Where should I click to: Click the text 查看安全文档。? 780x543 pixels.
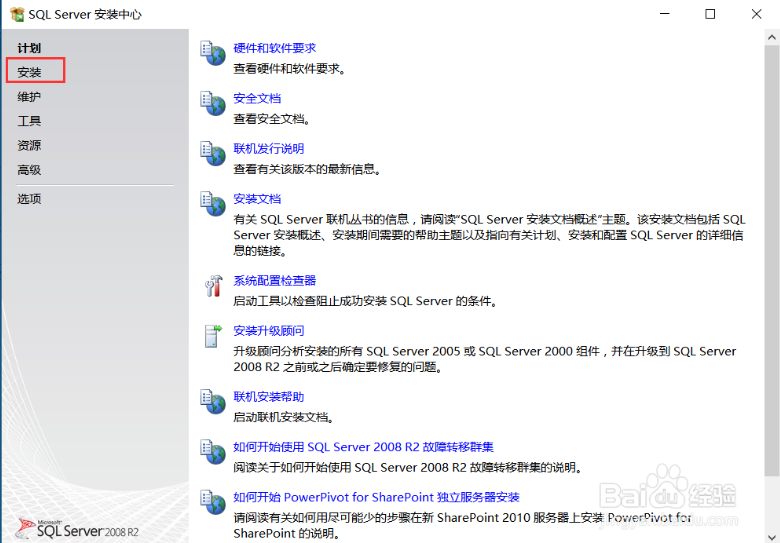click(272, 119)
